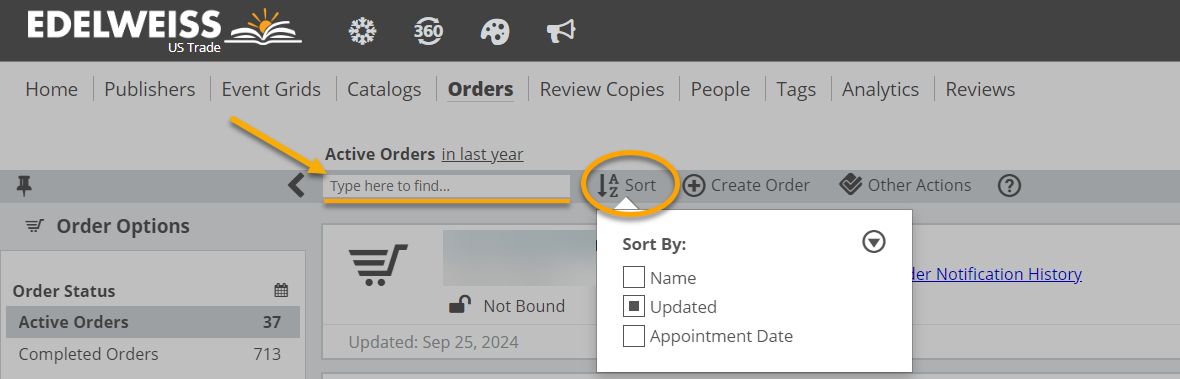Check the Name sort checkbox
This screenshot has width=1180, height=379.
(x=634, y=277)
